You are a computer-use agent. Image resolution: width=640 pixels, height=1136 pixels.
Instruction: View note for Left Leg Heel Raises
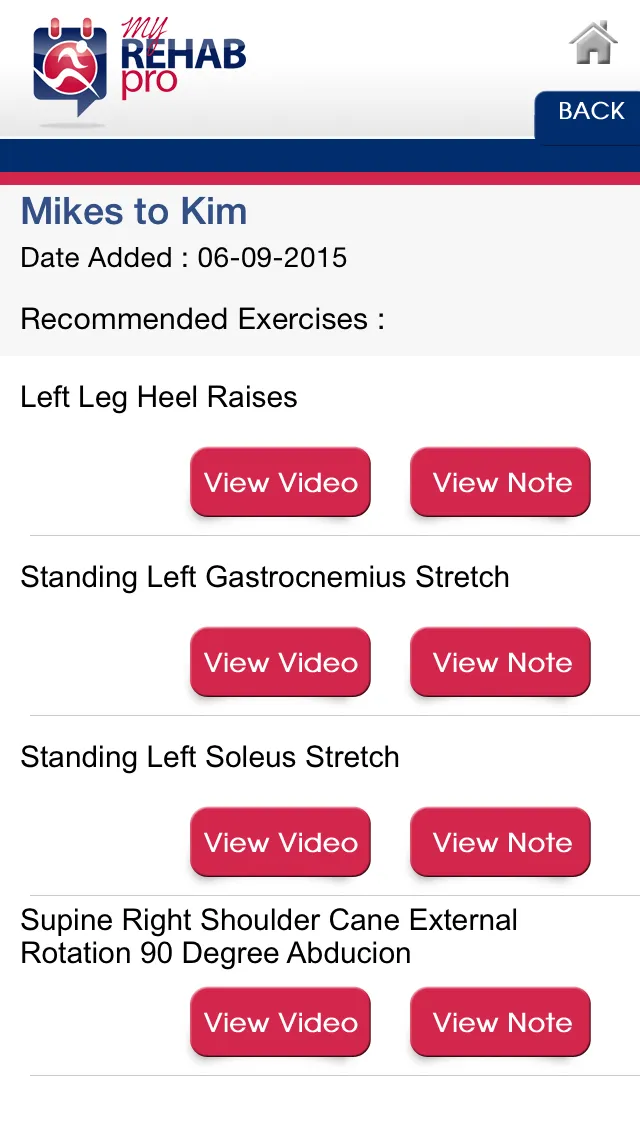pyautogui.click(x=501, y=482)
